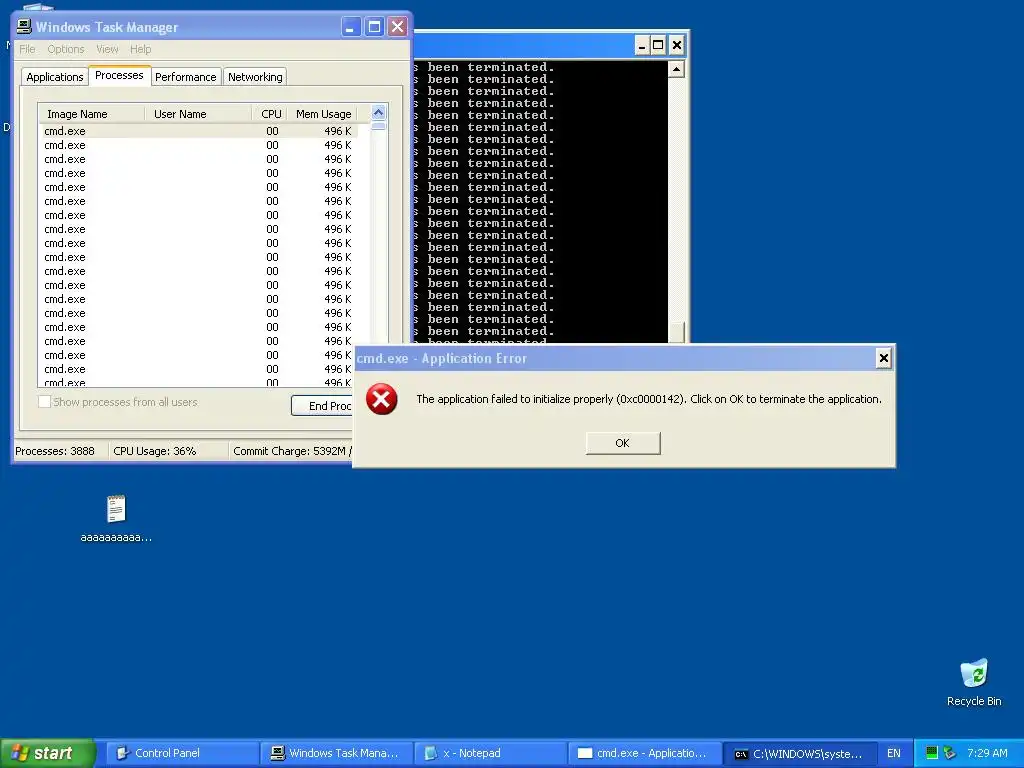Screen dimensions: 1024x768
Task: Click the CPU Usage: 36% status text
Action: [x=155, y=451]
